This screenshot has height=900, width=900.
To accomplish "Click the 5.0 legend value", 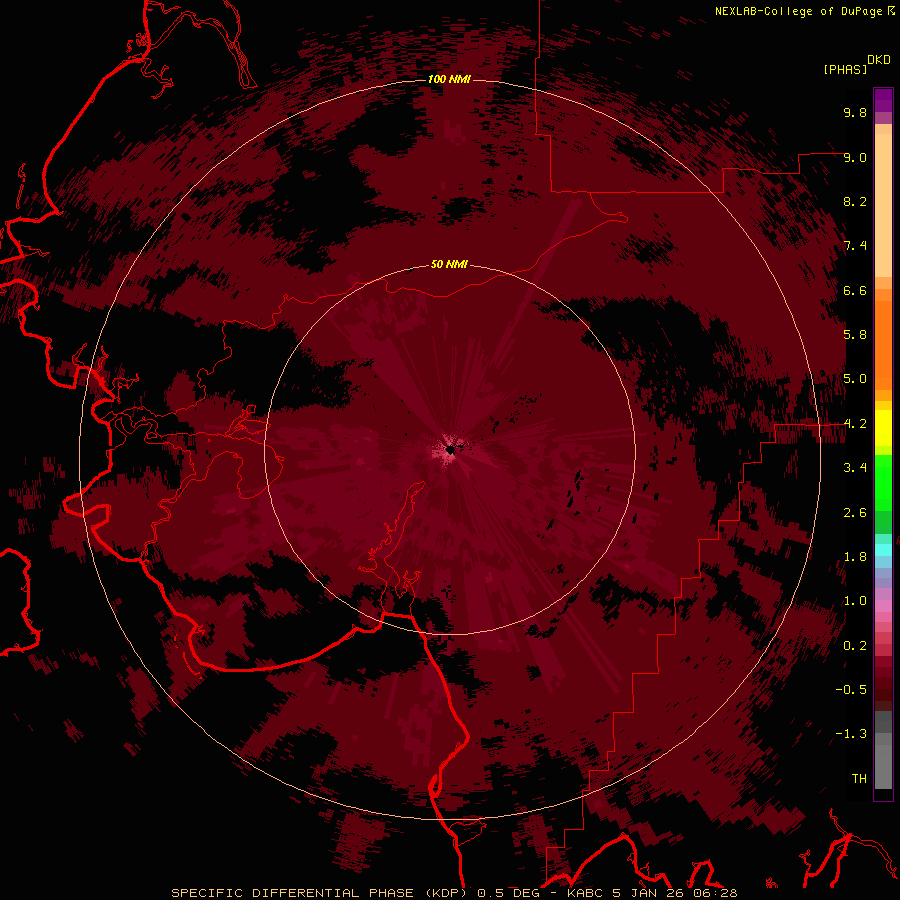I will click(855, 379).
